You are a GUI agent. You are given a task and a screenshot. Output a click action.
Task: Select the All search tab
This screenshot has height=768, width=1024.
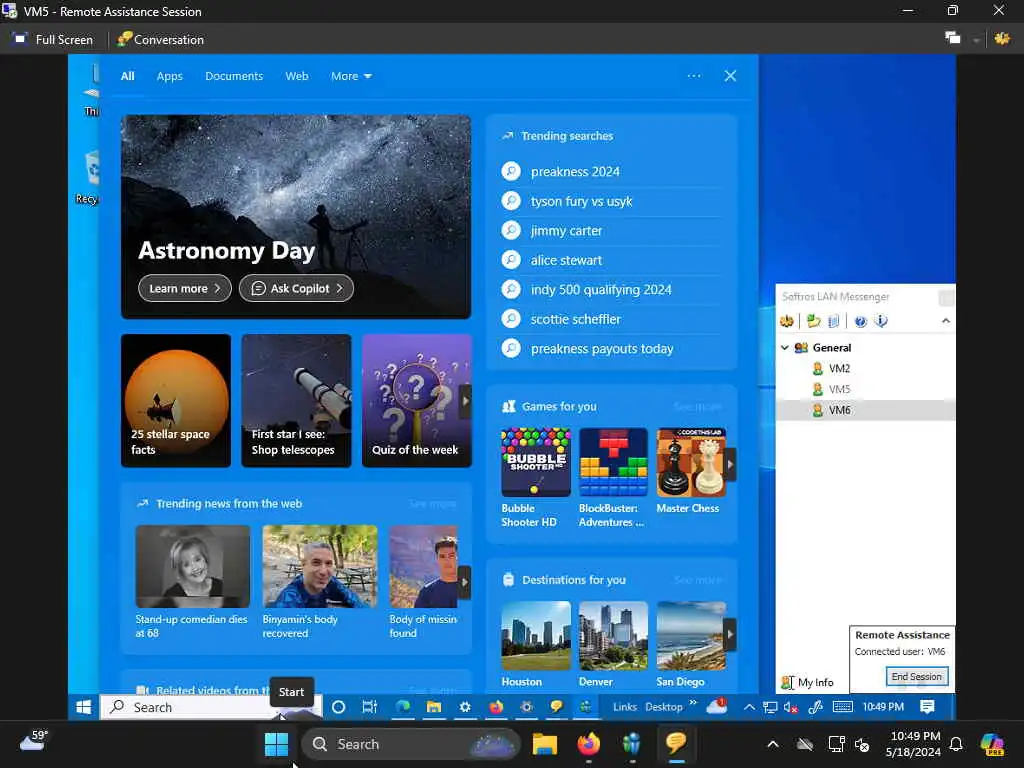tap(127, 76)
